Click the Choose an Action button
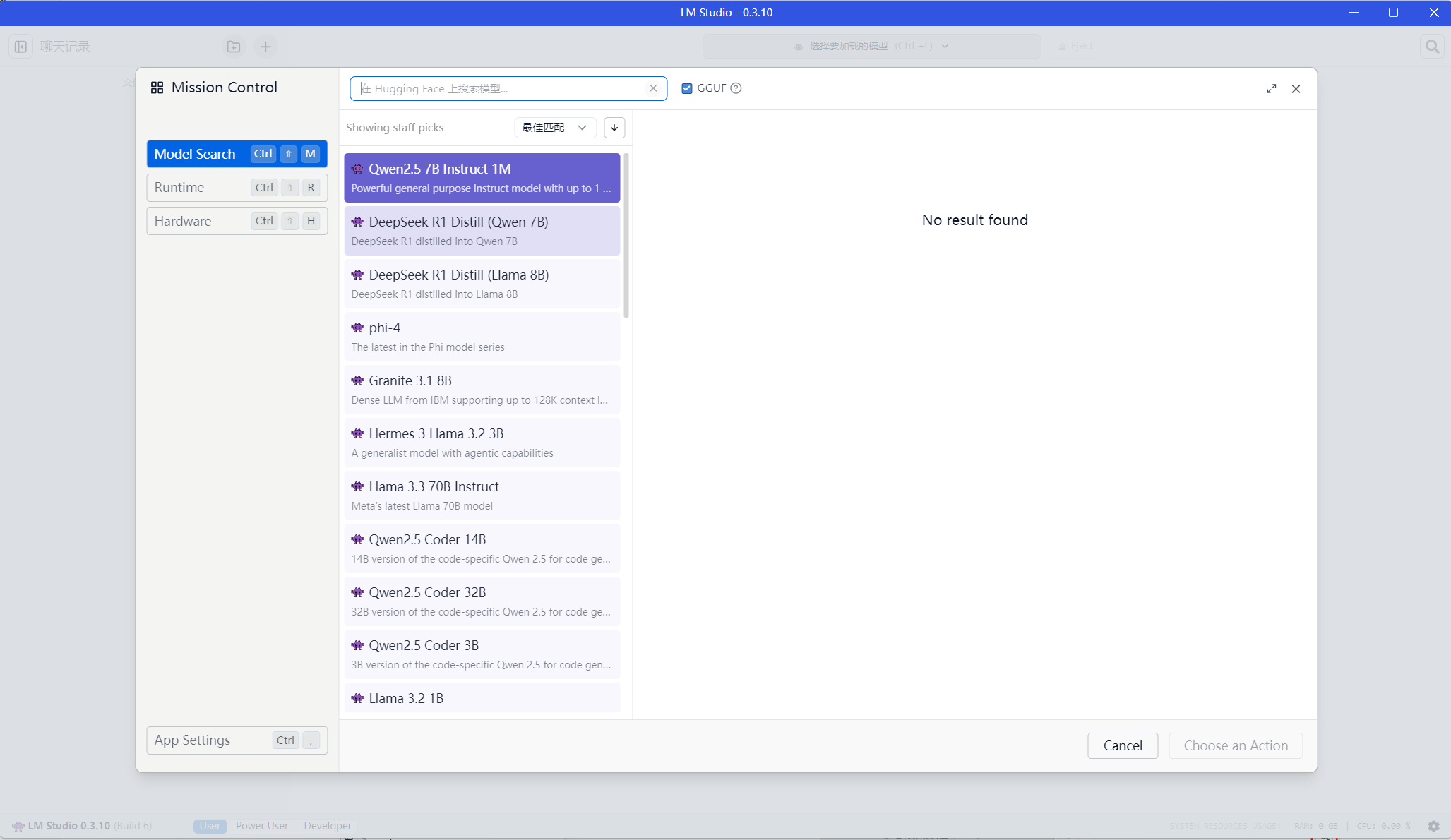This screenshot has height=840, width=1451. 1236,746
